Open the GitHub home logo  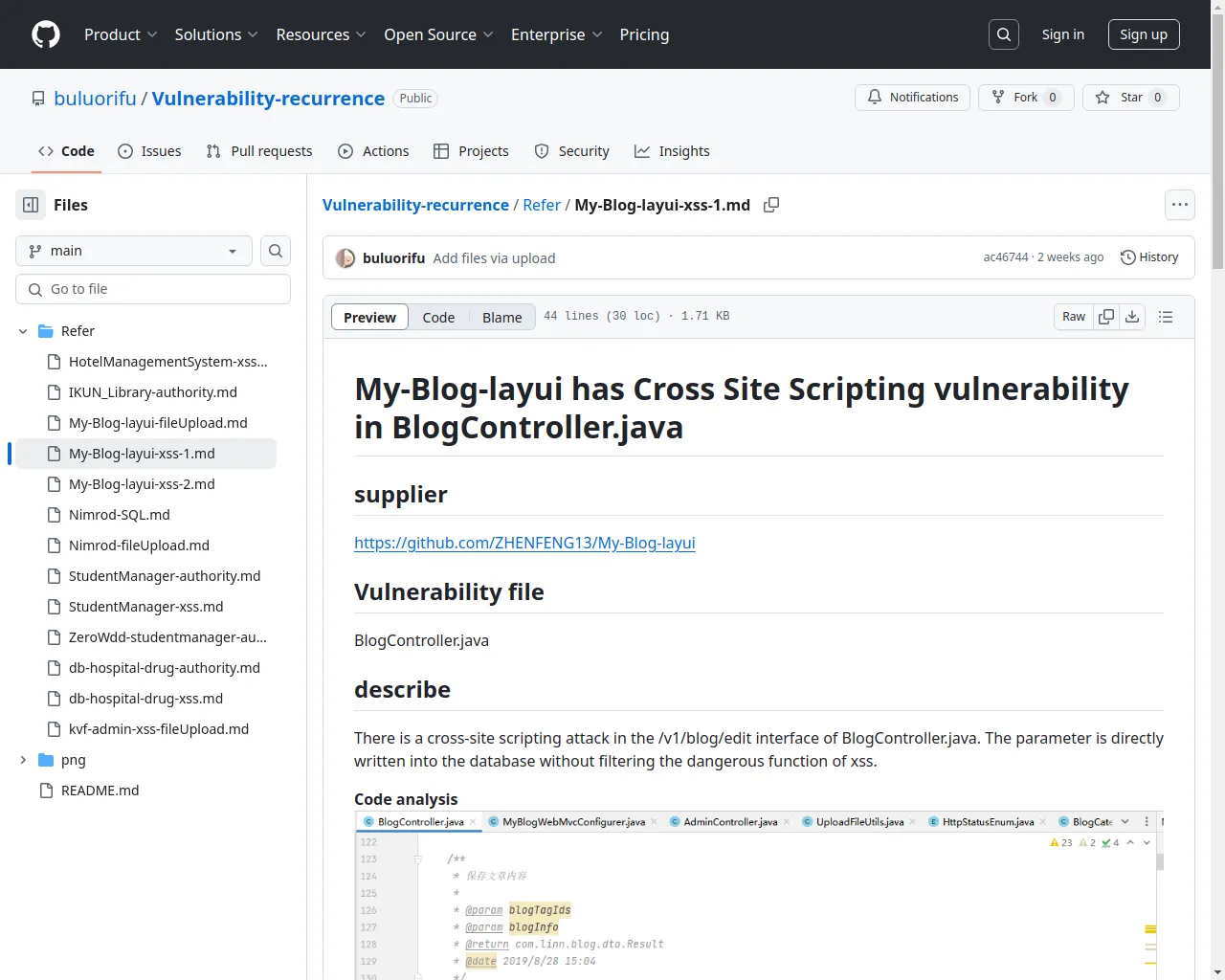pyautogui.click(x=46, y=34)
